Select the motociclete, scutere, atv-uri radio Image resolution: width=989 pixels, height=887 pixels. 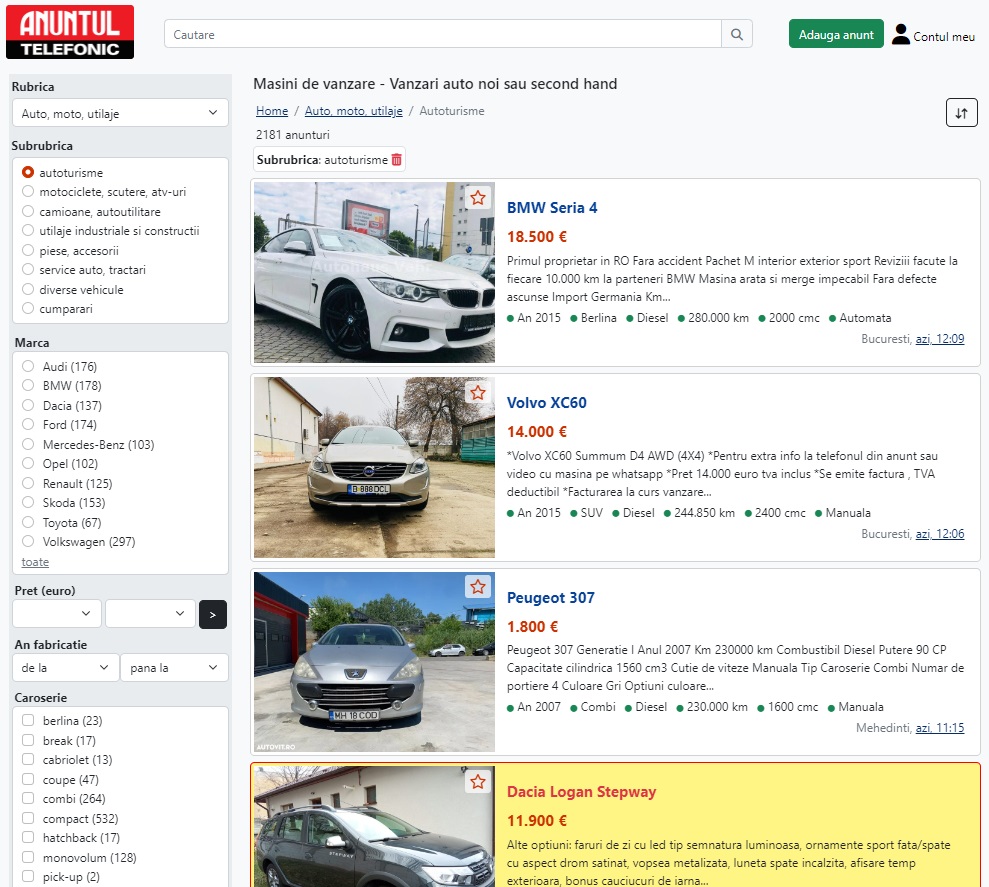tap(28, 192)
